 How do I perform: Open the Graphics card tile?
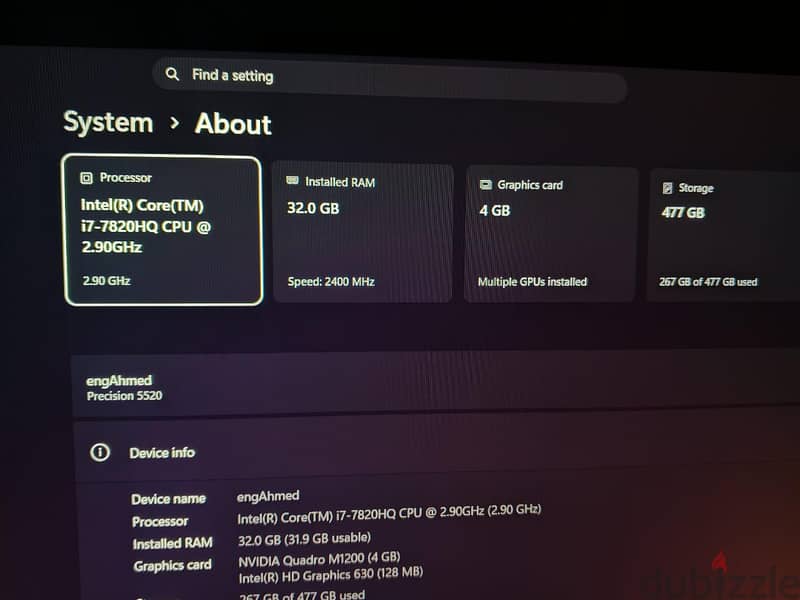551,235
